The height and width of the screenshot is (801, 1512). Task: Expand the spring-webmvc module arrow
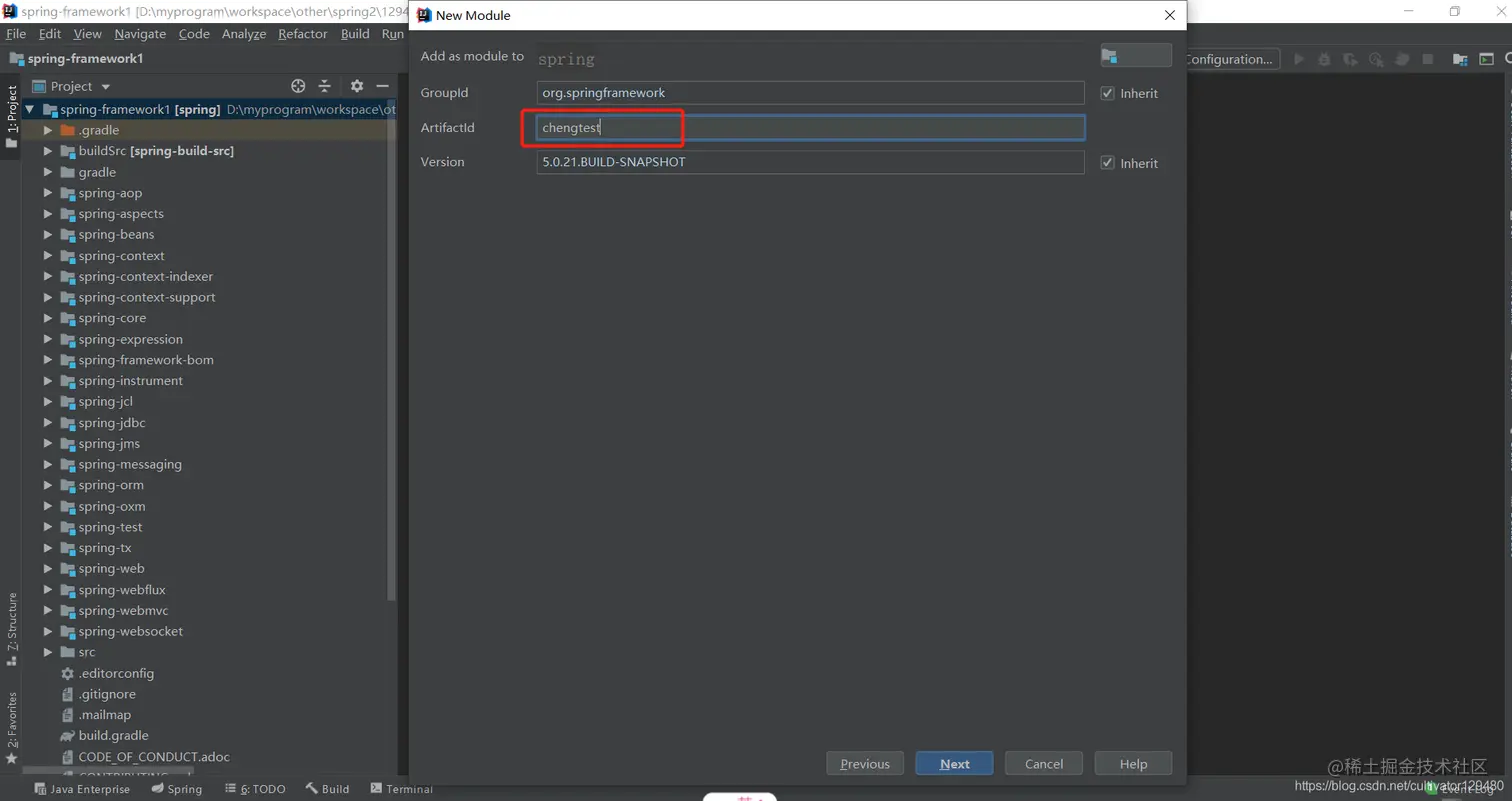tap(47, 610)
